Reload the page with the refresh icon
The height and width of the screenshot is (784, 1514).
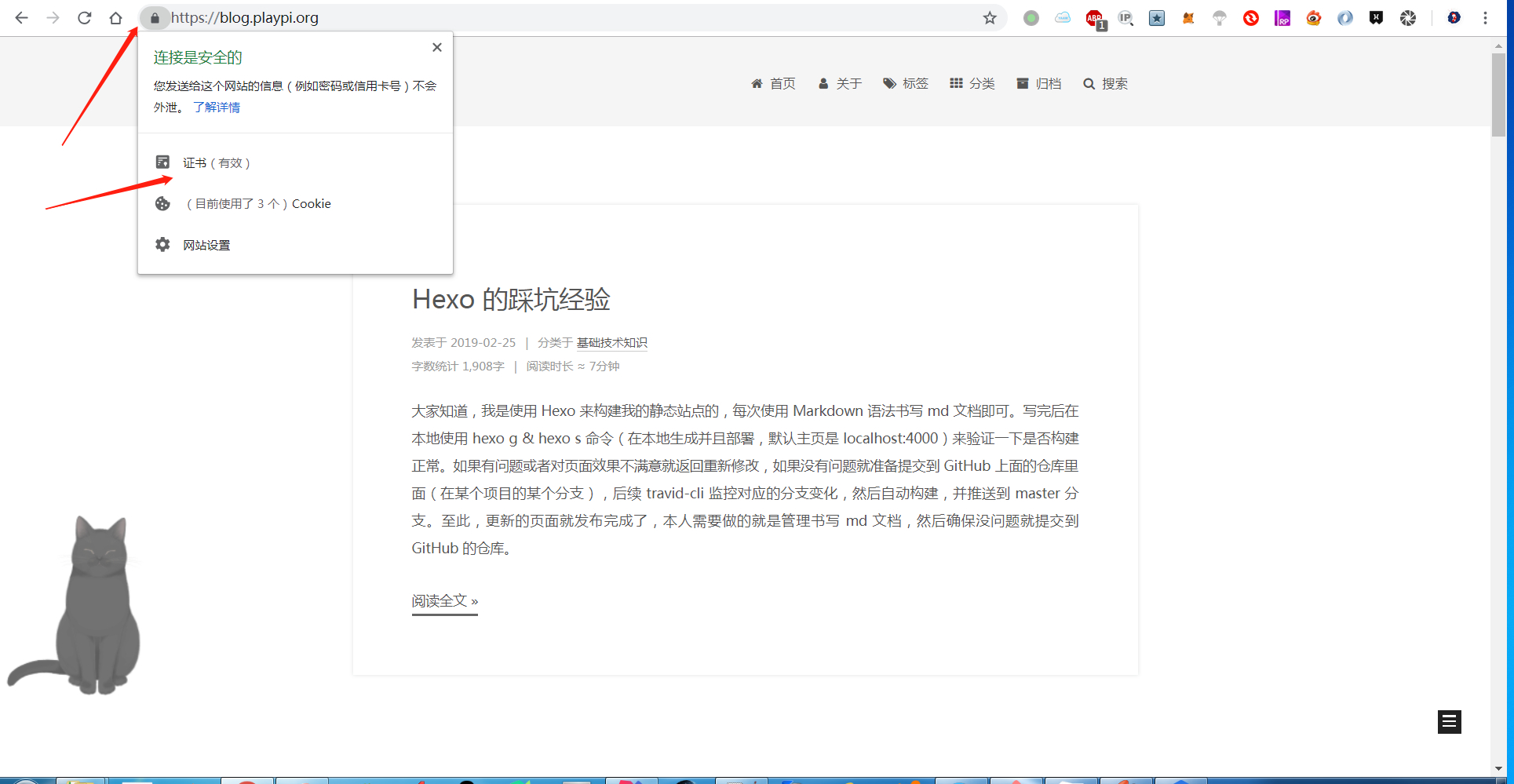84,17
